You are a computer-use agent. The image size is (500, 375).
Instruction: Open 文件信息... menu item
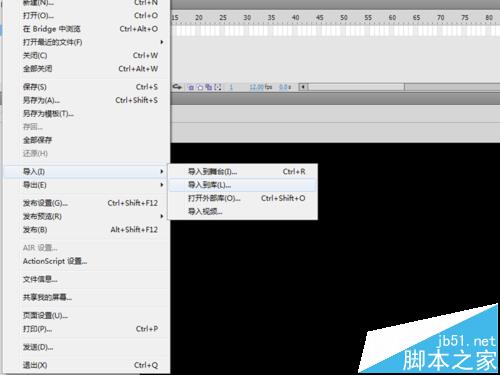[87, 279]
